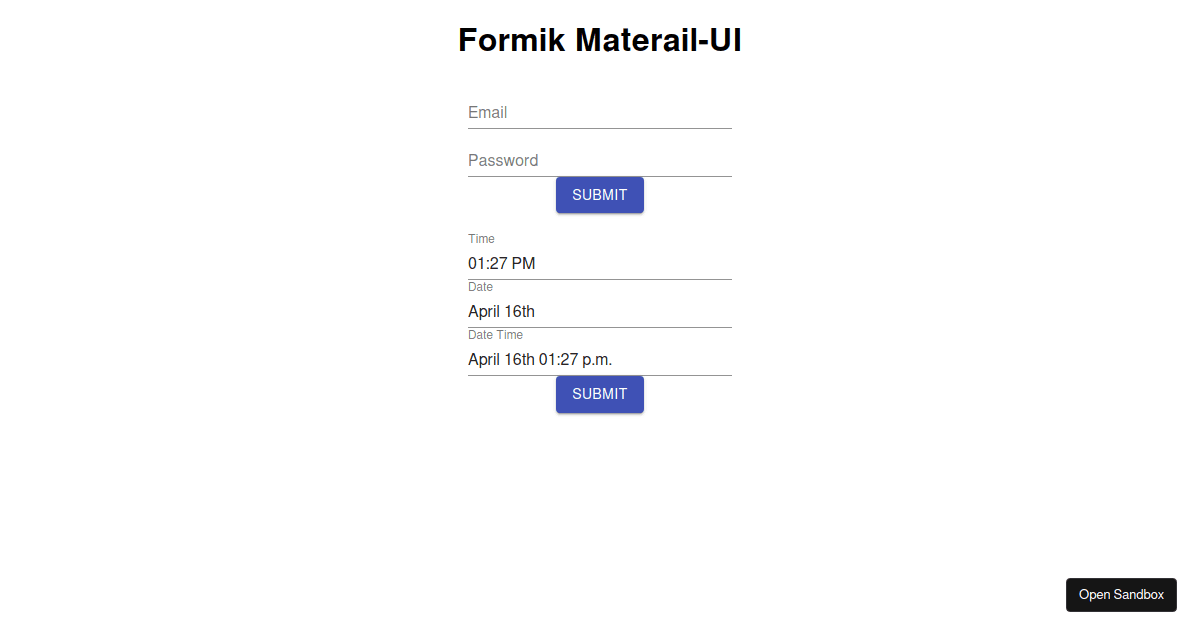Click the '01:27 PM' time value
This screenshot has height=630, width=1200.
click(502, 264)
